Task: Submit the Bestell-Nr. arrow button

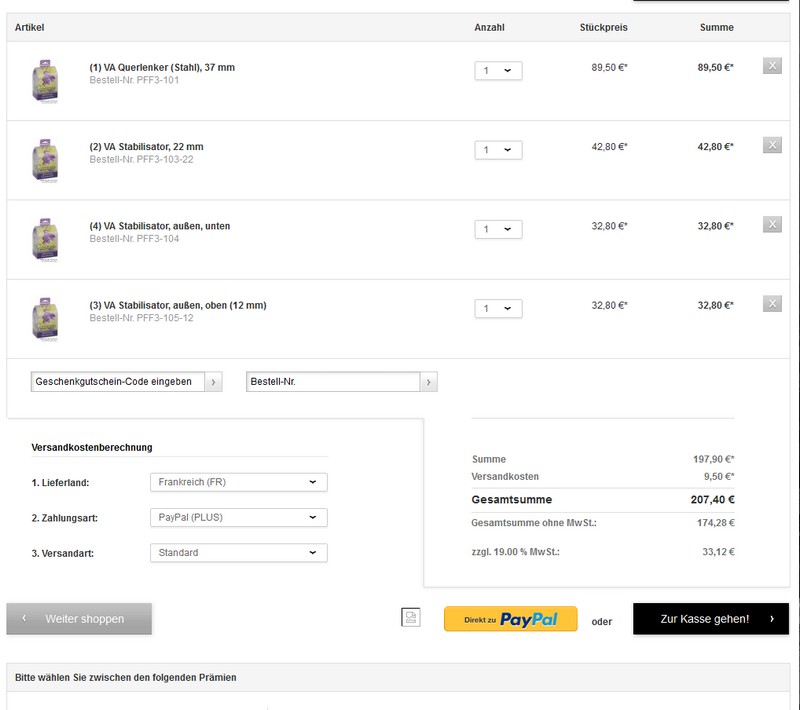Action: pos(429,382)
